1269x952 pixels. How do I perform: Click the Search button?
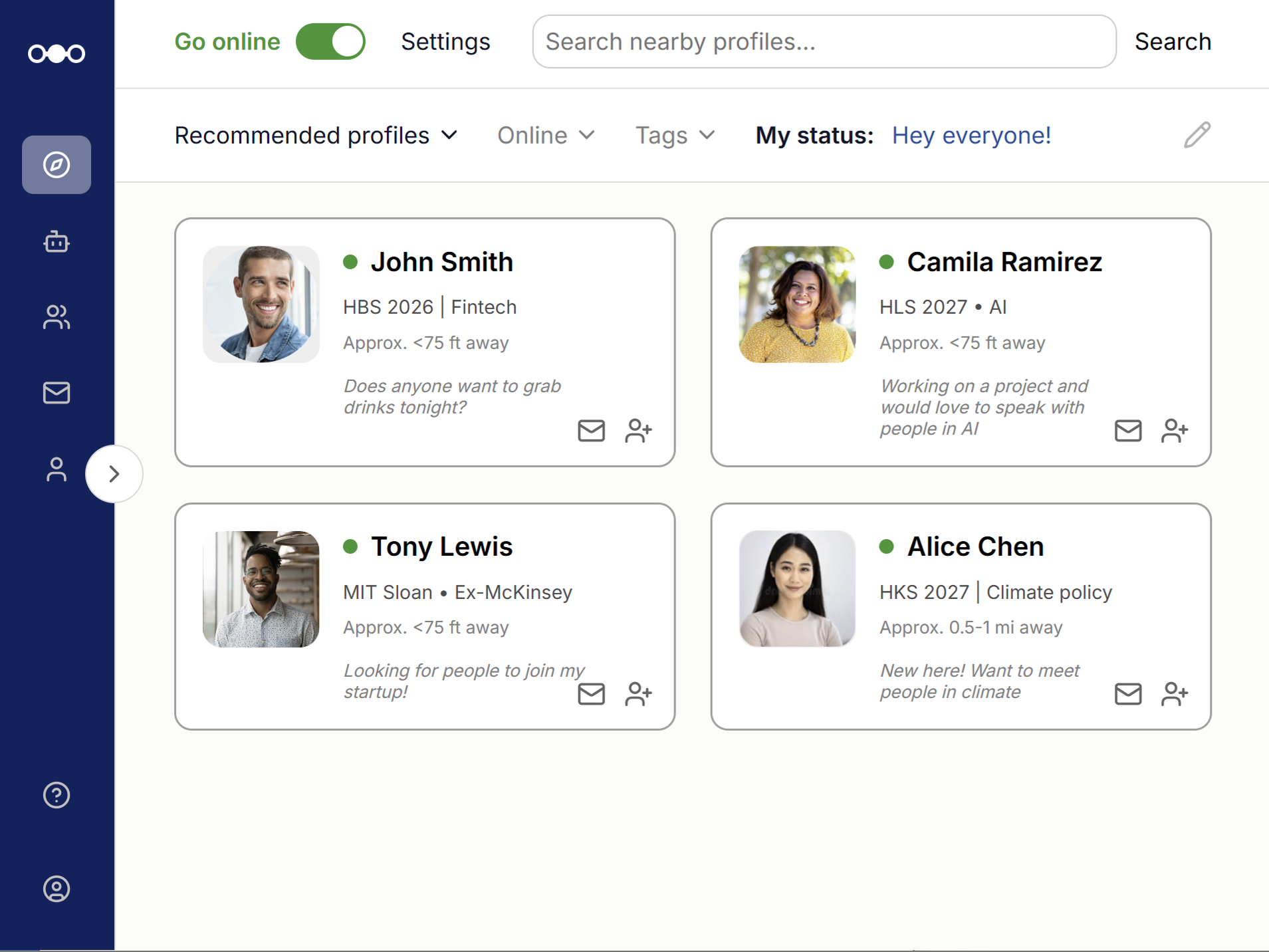point(1173,42)
